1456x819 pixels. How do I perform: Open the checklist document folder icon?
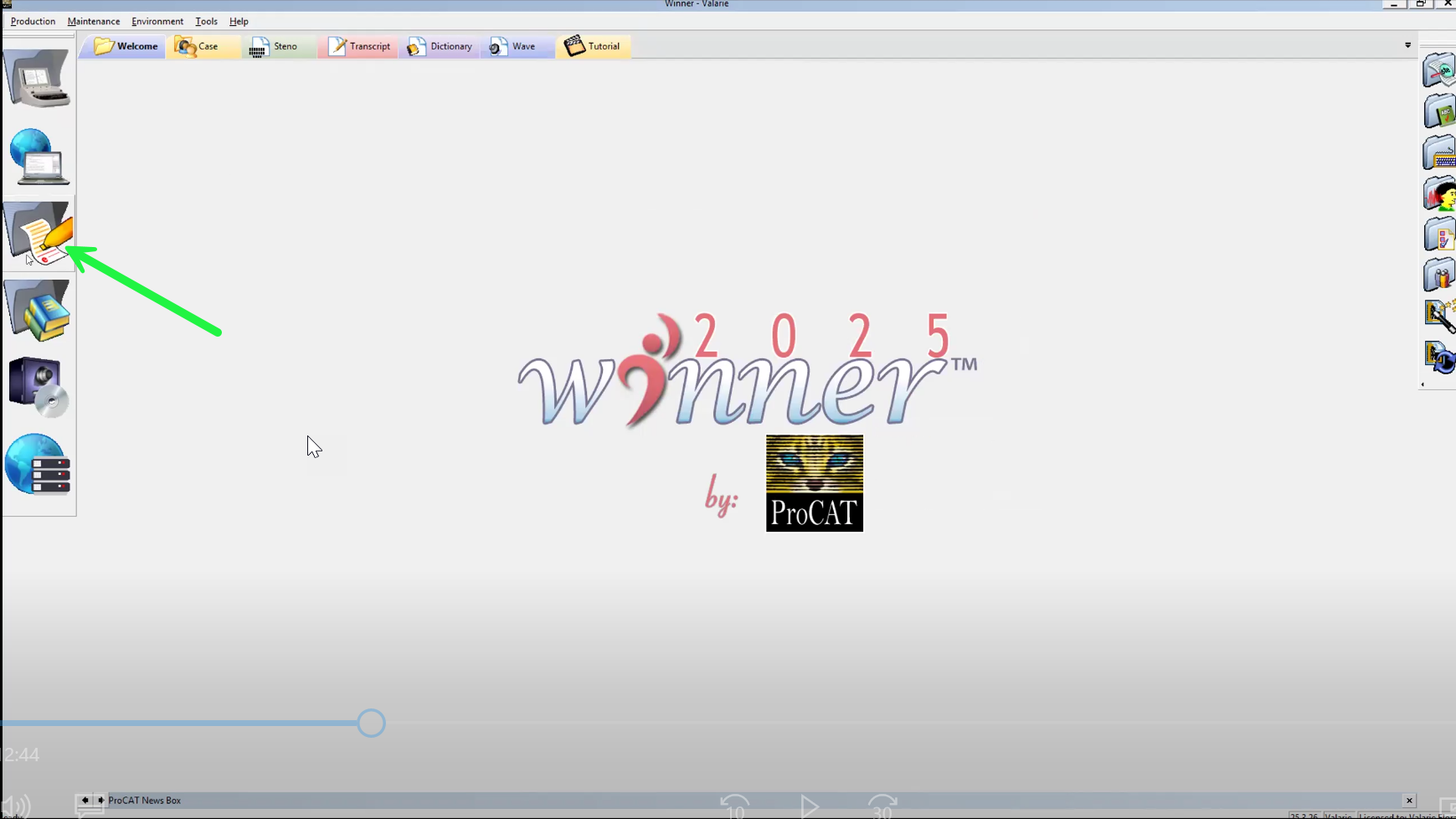(1439, 234)
